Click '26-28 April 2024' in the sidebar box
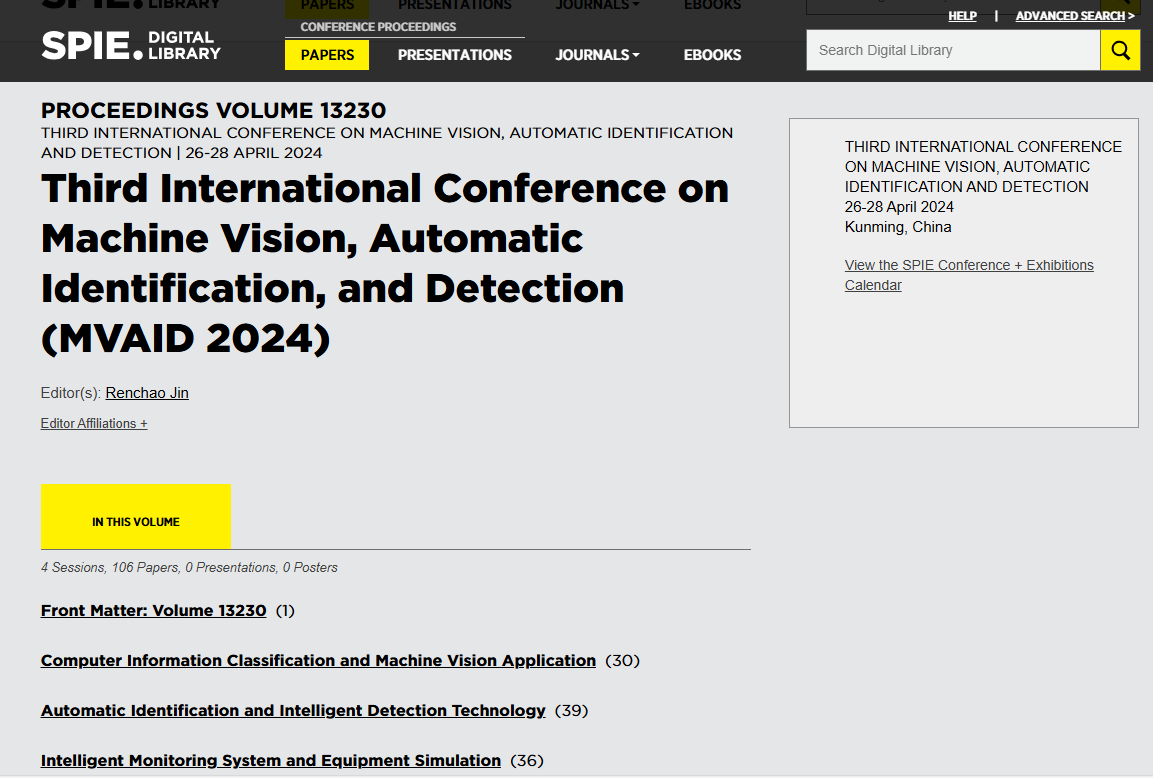 (x=899, y=207)
